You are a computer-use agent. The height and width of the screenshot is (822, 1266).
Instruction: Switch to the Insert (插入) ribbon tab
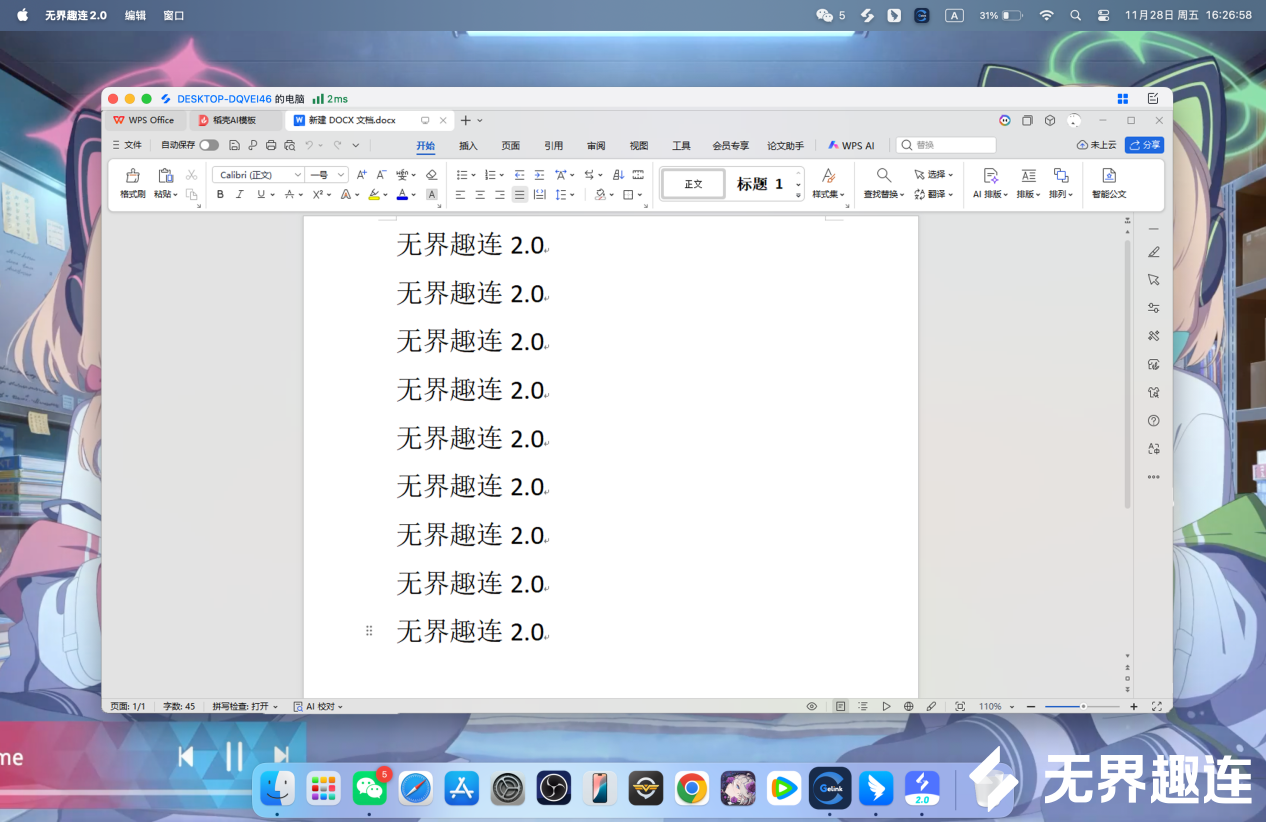[468, 146]
